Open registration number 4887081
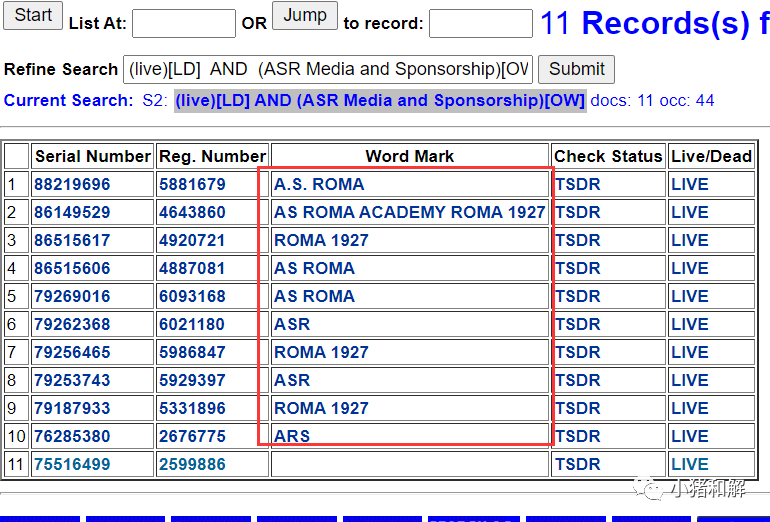Screen dimensions: 770x522 click(192, 268)
